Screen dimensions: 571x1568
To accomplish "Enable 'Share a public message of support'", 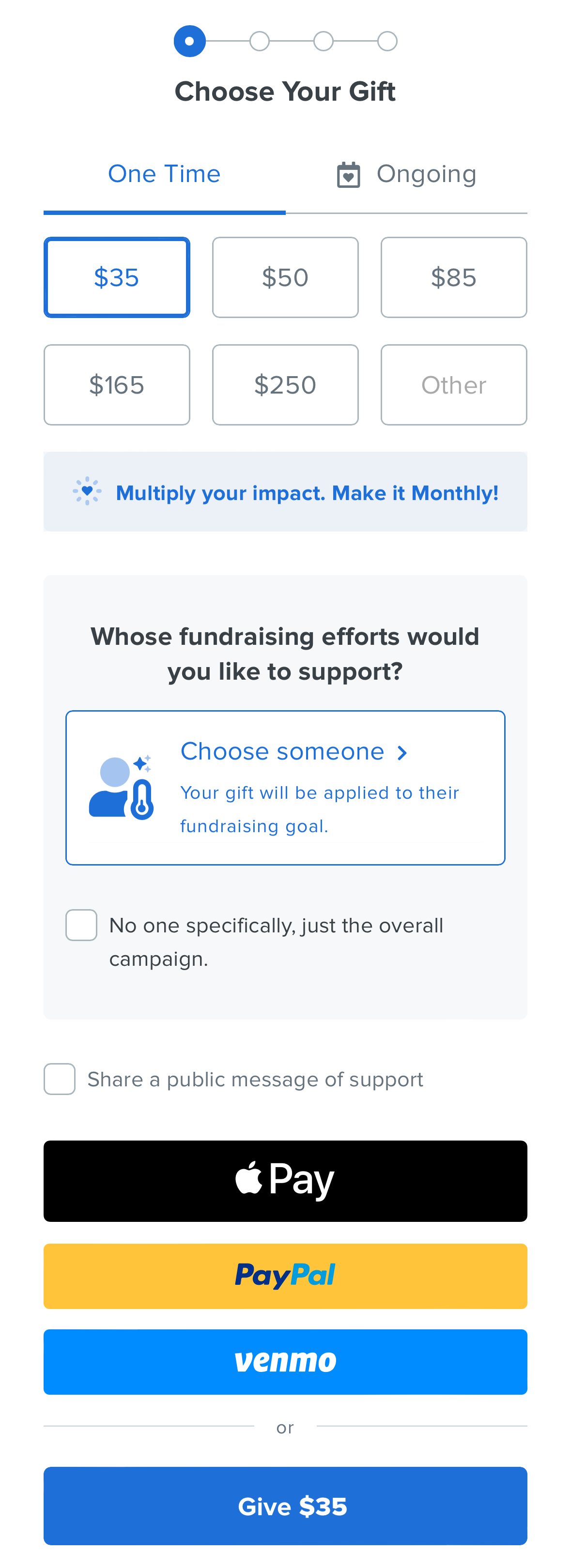I will click(x=60, y=1079).
